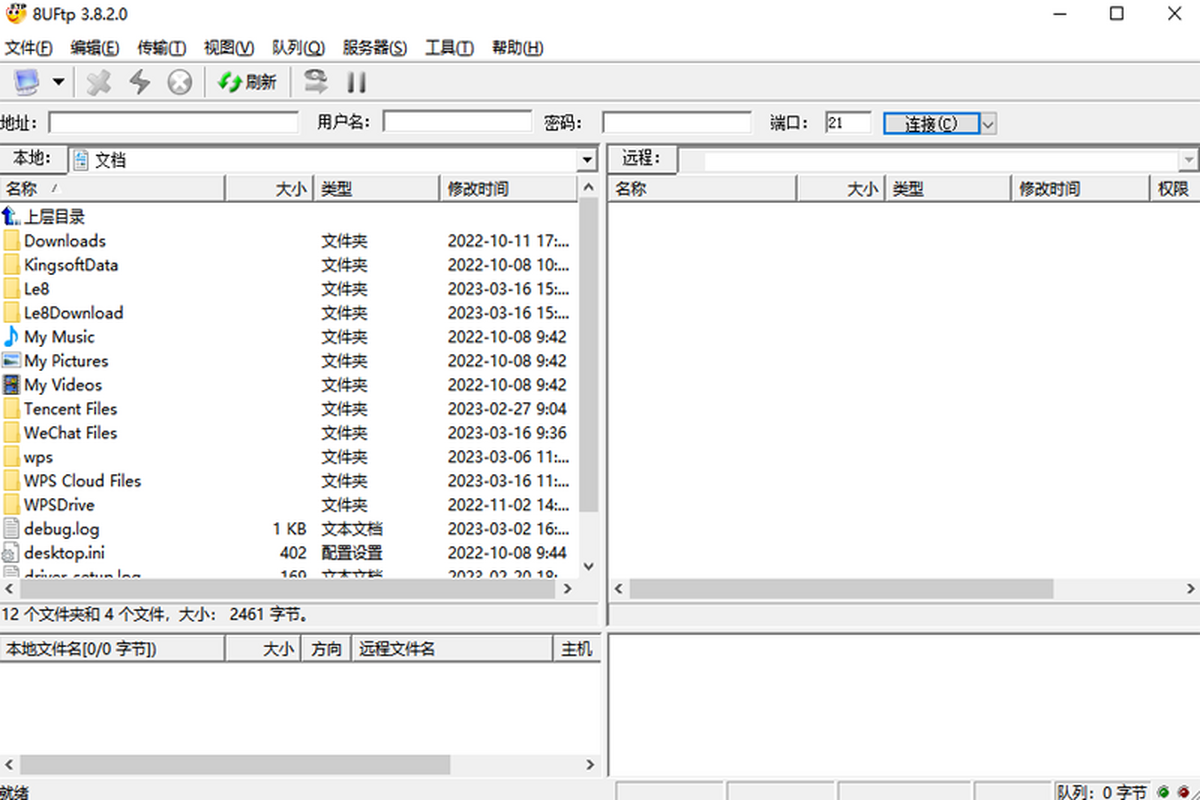
Task: Click the pause transfer toolbar icon
Action: [356, 82]
